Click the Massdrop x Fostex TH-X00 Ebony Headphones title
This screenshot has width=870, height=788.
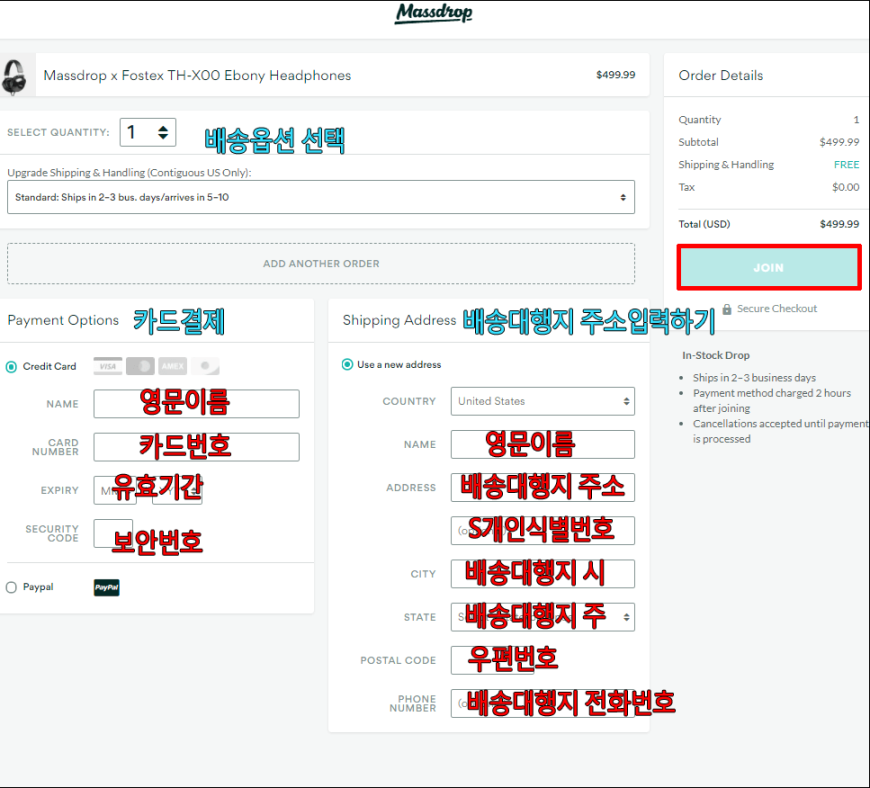click(197, 75)
